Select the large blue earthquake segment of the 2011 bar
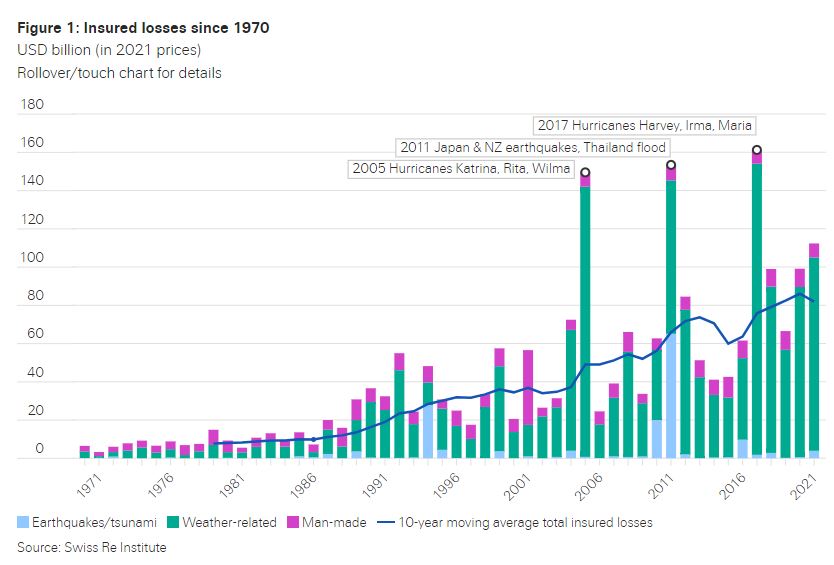This screenshot has height=565, width=834. [x=671, y=395]
